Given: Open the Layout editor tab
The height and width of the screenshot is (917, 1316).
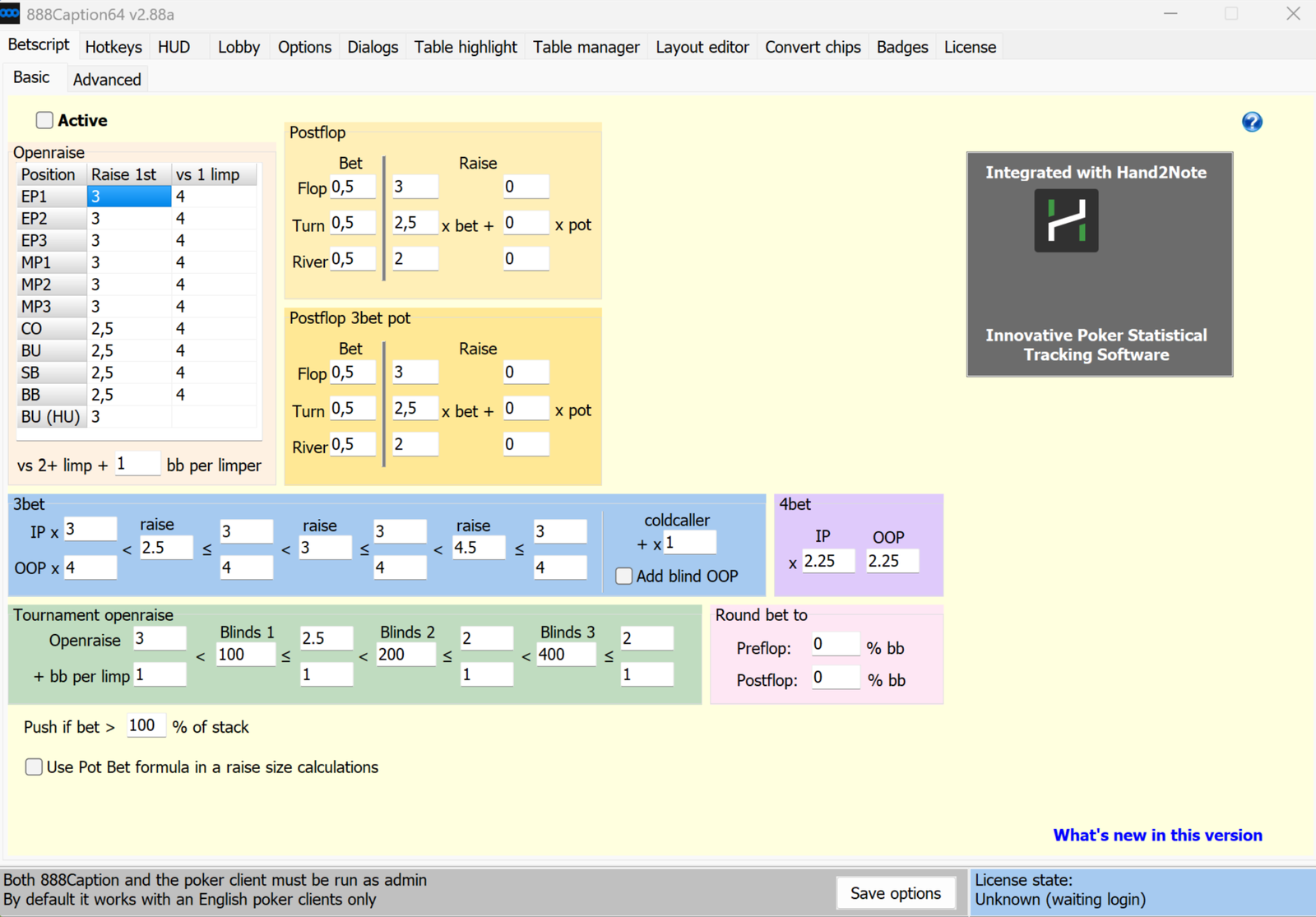Looking at the screenshot, I should (x=702, y=47).
